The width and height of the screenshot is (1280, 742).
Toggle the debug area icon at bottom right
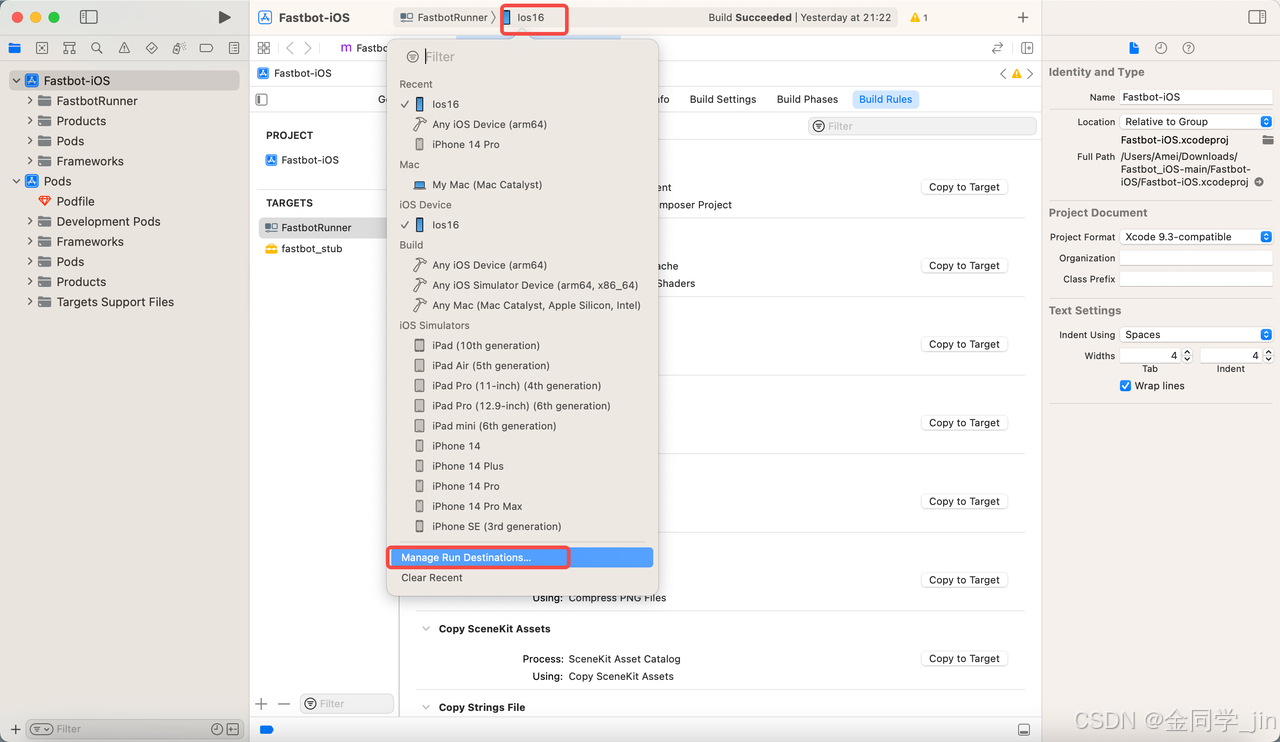(x=1023, y=729)
